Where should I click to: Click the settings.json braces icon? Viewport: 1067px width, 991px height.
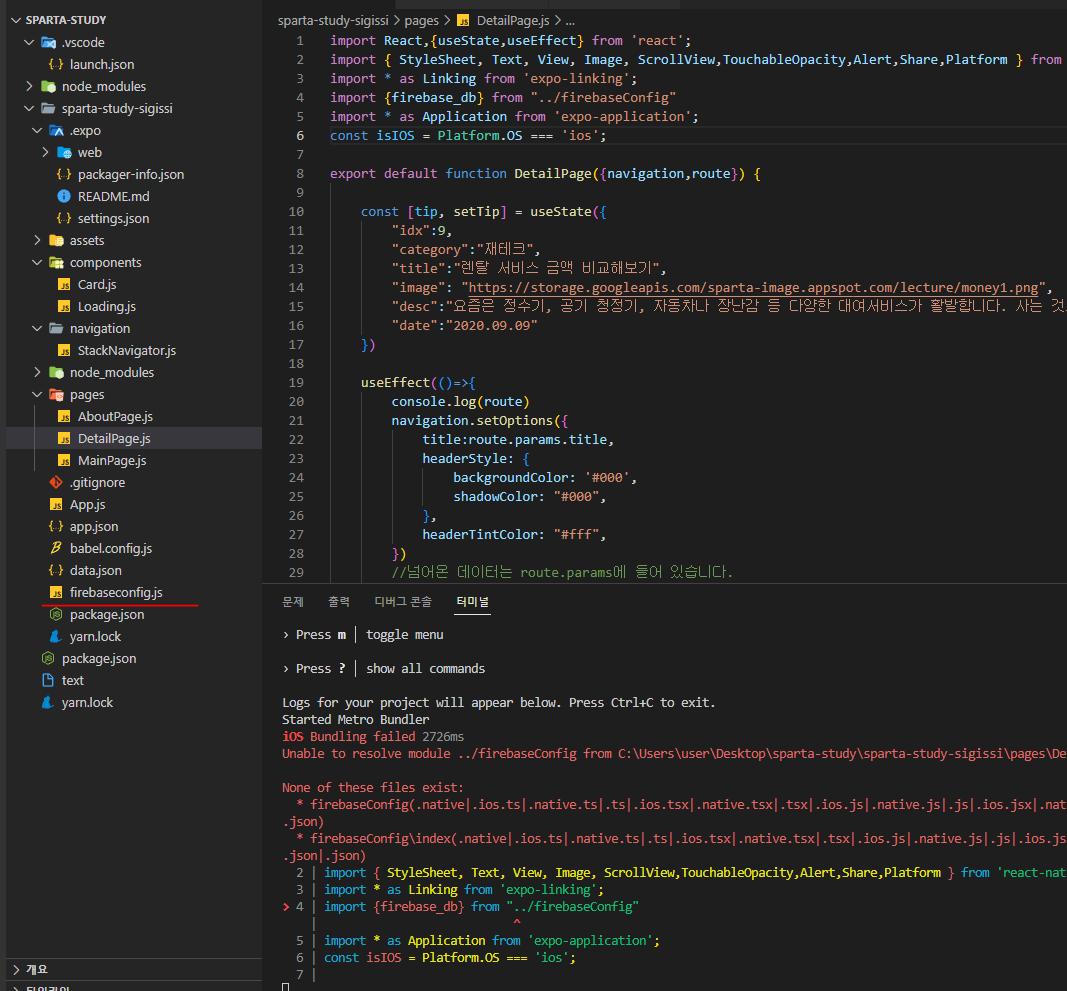[64, 218]
